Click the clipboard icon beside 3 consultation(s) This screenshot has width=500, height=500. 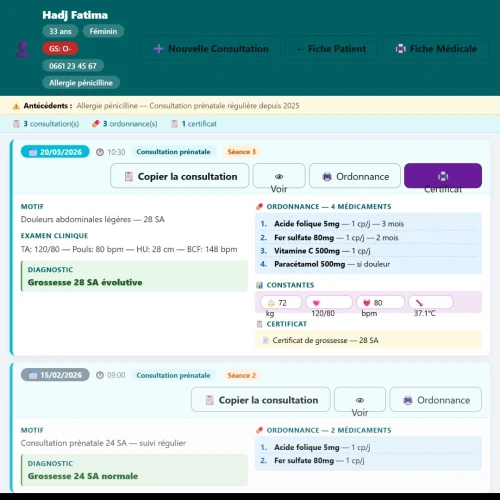pyautogui.click(x=16, y=124)
